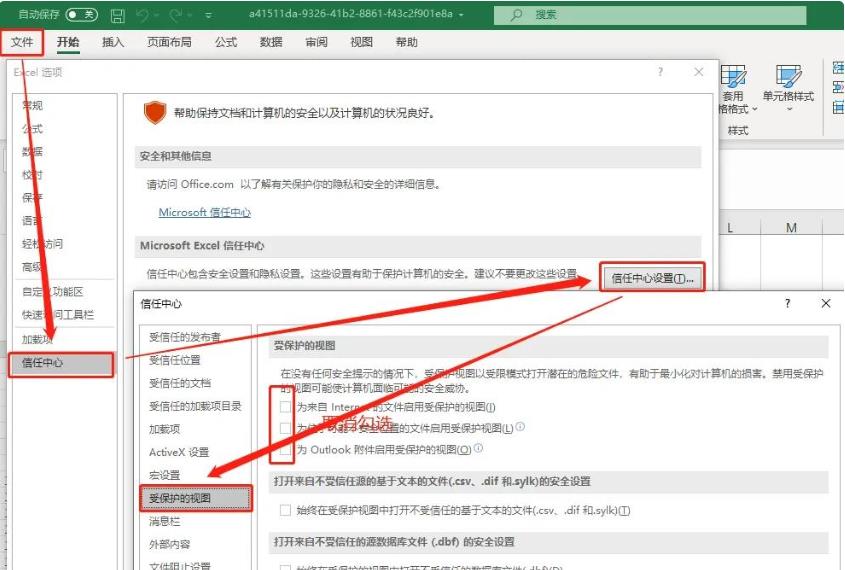Click the search magnifier icon
The image size is (845, 570).
pyautogui.click(x=516, y=15)
